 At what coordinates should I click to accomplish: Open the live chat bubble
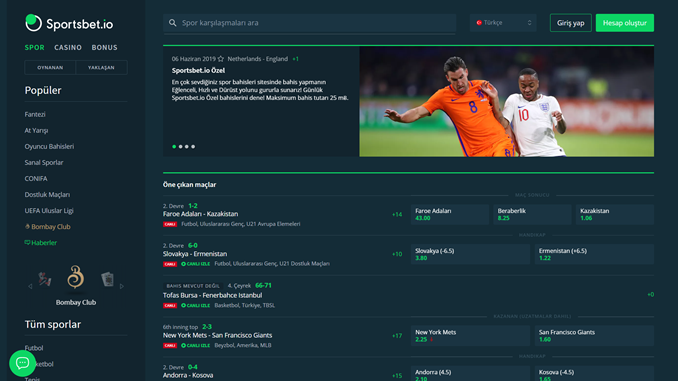[x=22, y=363]
